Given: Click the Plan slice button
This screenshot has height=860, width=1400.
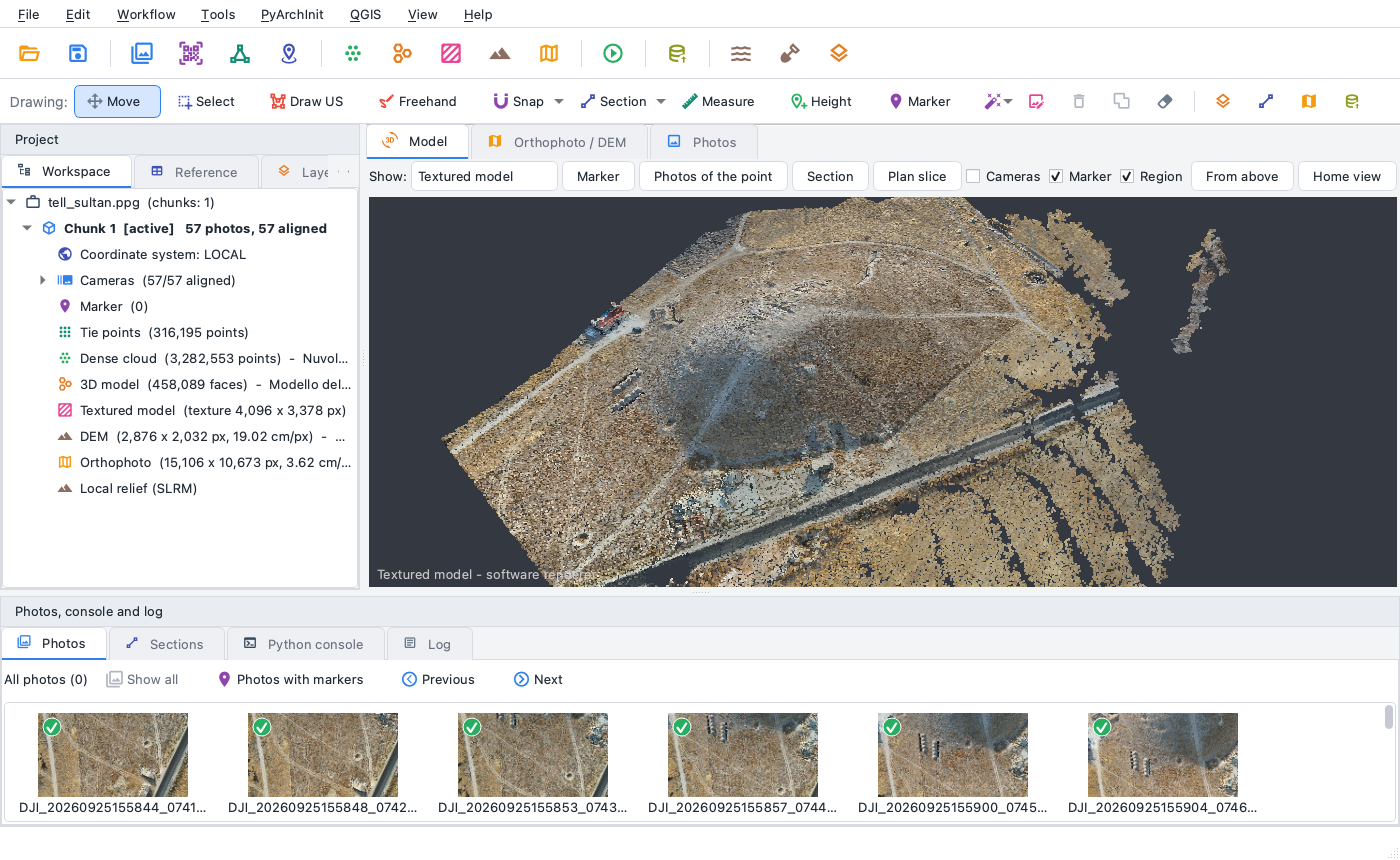Looking at the screenshot, I should (x=917, y=176).
